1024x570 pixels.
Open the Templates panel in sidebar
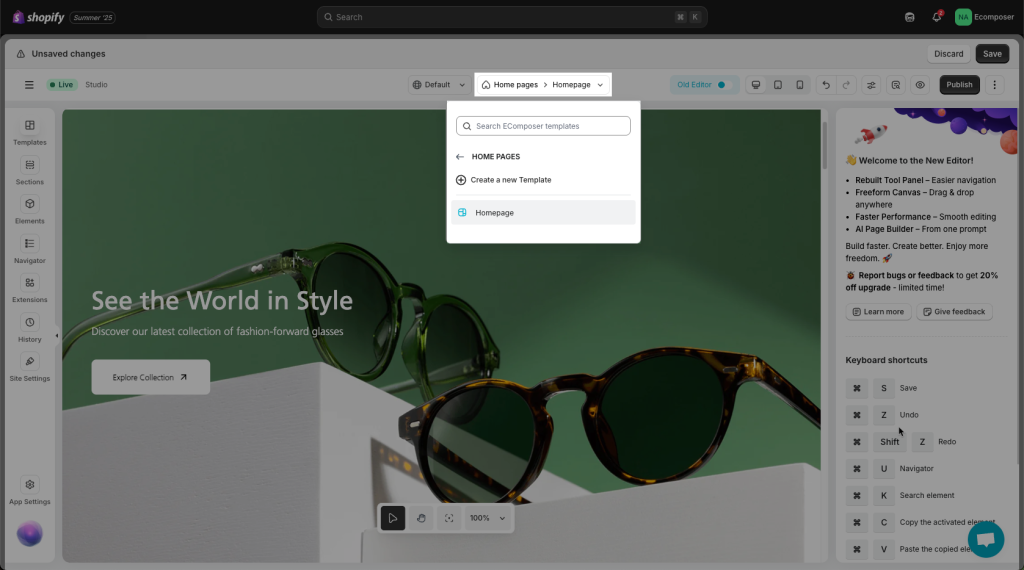click(29, 133)
